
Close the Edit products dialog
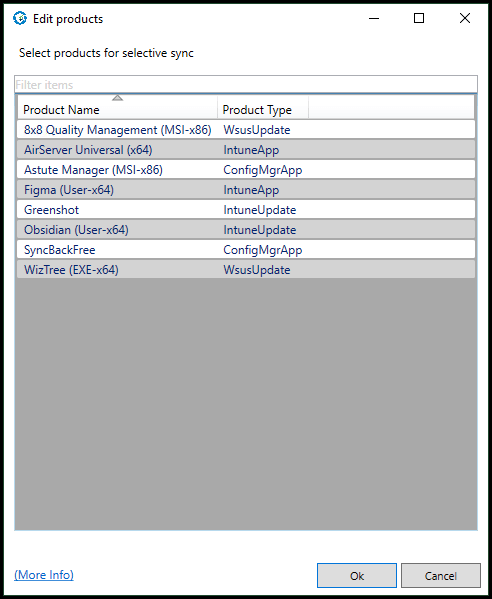(465, 18)
